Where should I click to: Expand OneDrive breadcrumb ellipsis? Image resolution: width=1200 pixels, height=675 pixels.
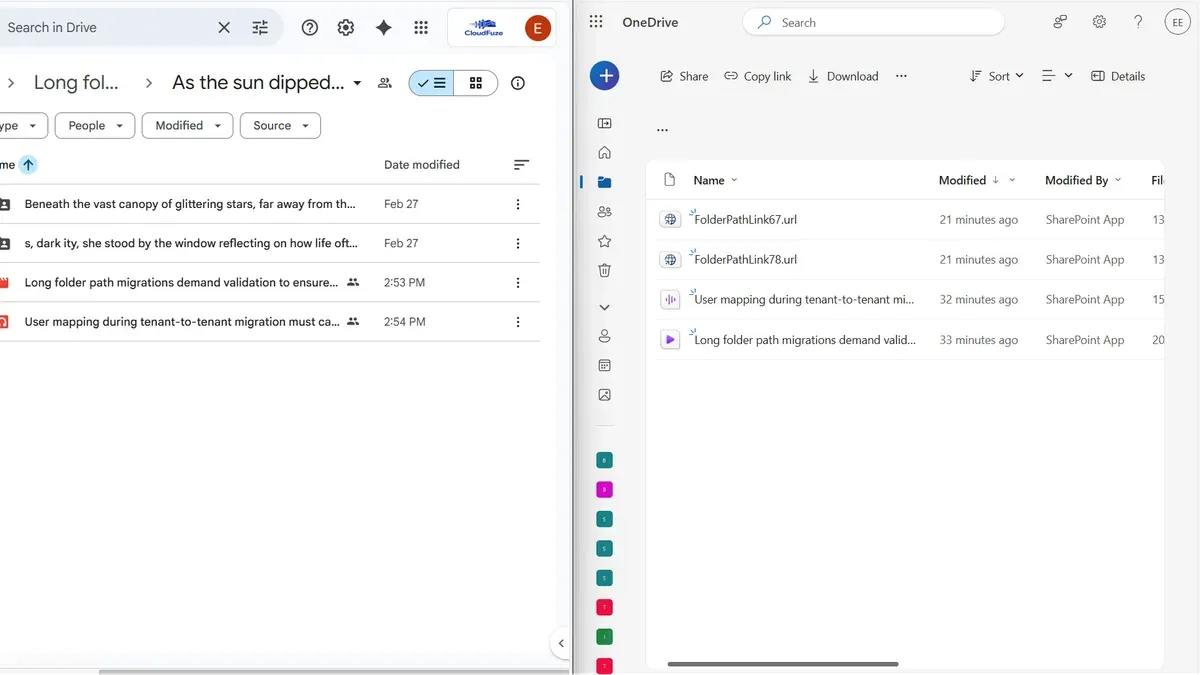pyautogui.click(x=662, y=130)
